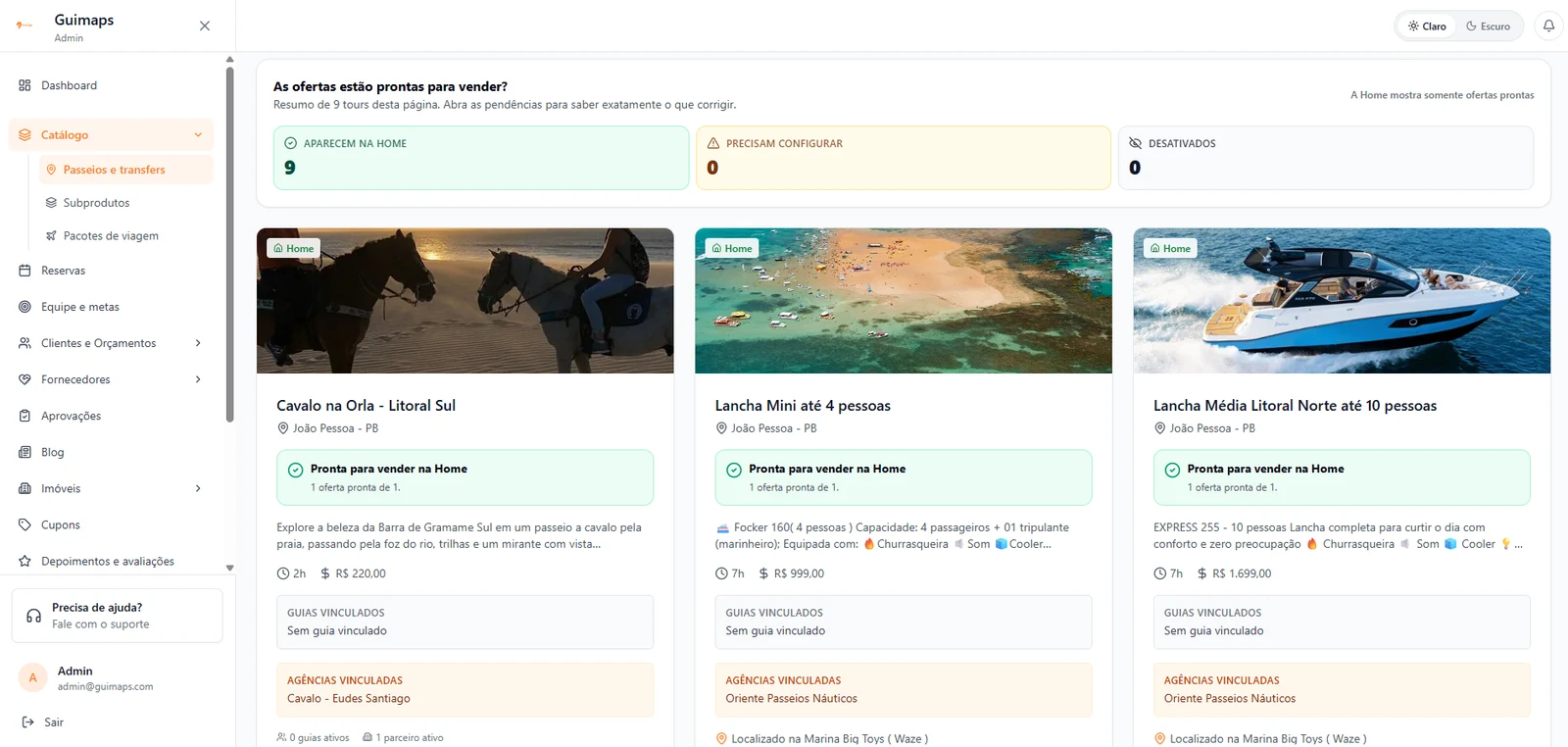Expand Fornecedores submenu chevron
The width and height of the screenshot is (1568, 747).
(198, 379)
